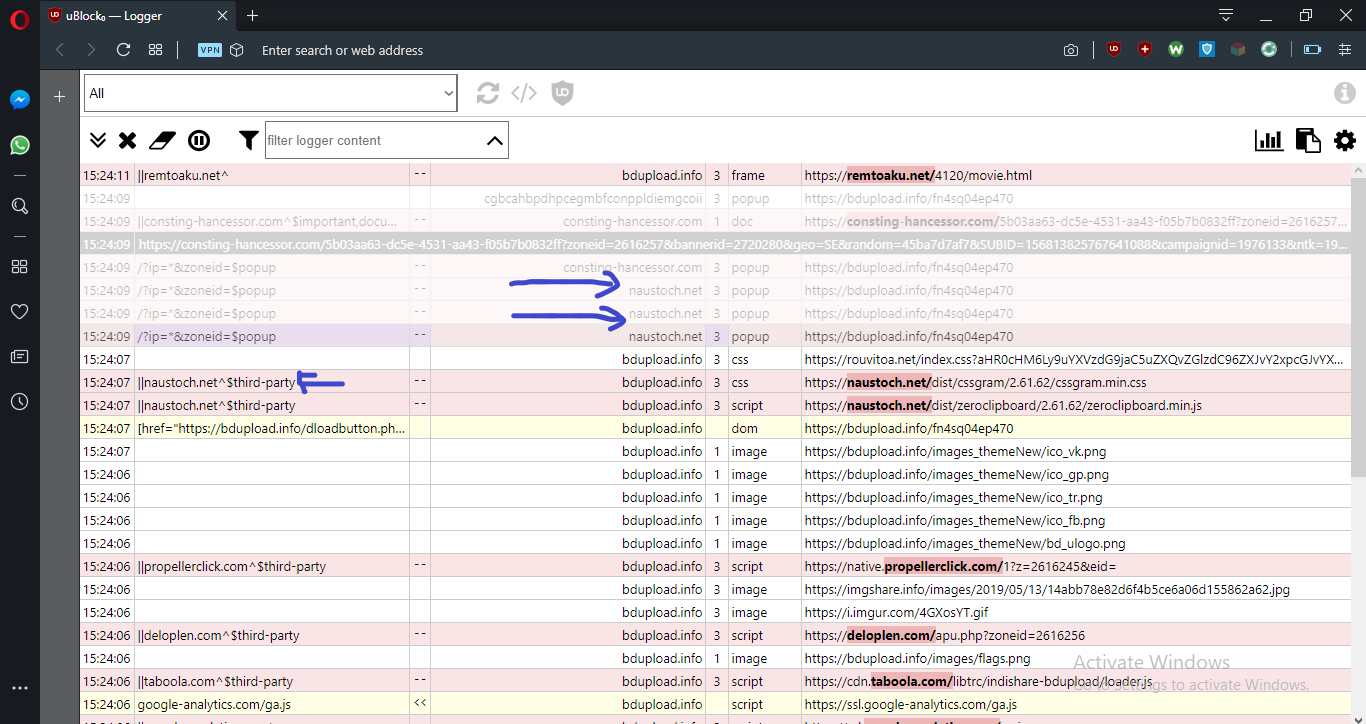The width and height of the screenshot is (1366, 724).
Task: Toggle the blue shield extension icon
Action: pos(1207,48)
